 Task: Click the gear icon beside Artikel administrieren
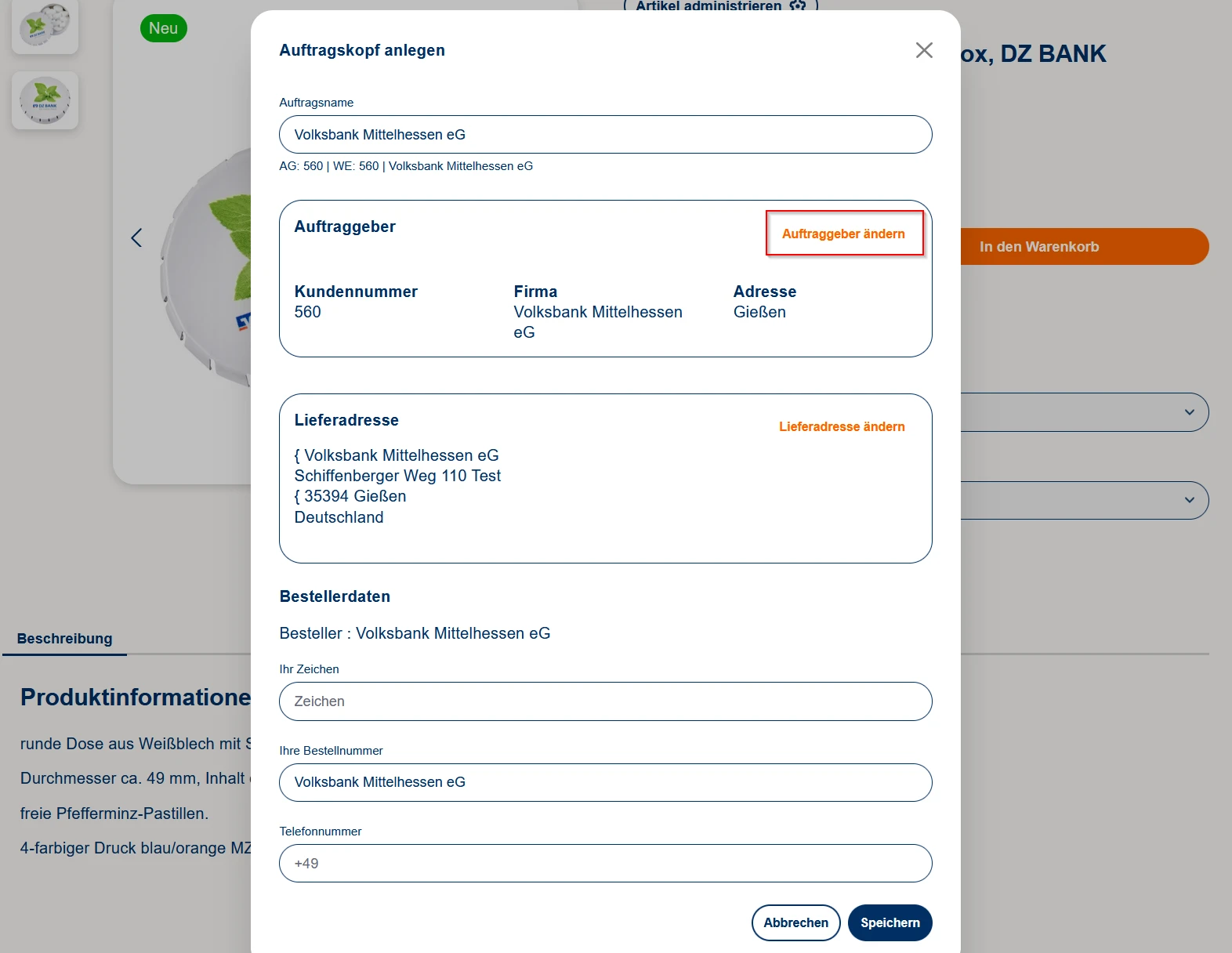click(x=798, y=6)
